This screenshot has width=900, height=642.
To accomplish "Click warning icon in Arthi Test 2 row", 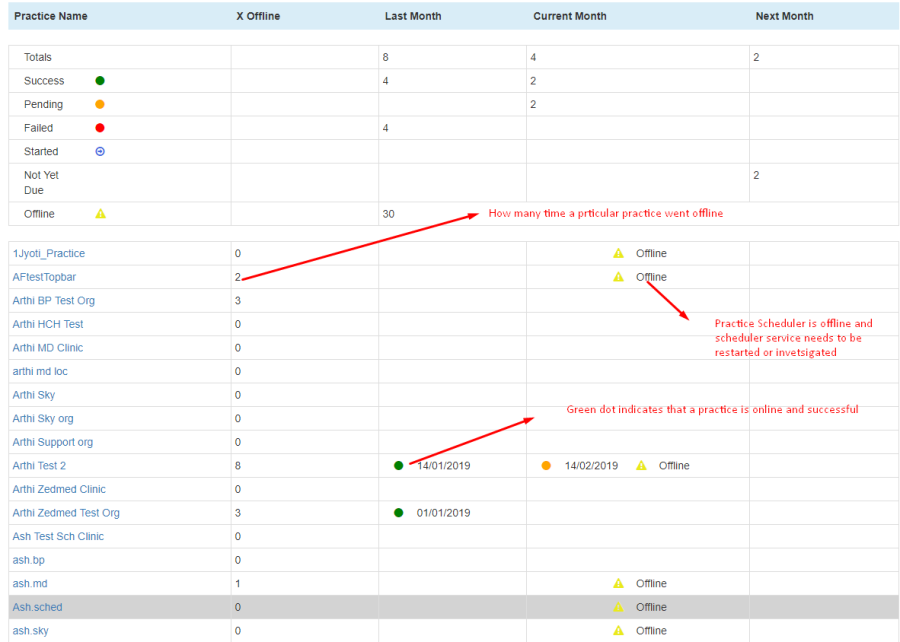I will [641, 465].
